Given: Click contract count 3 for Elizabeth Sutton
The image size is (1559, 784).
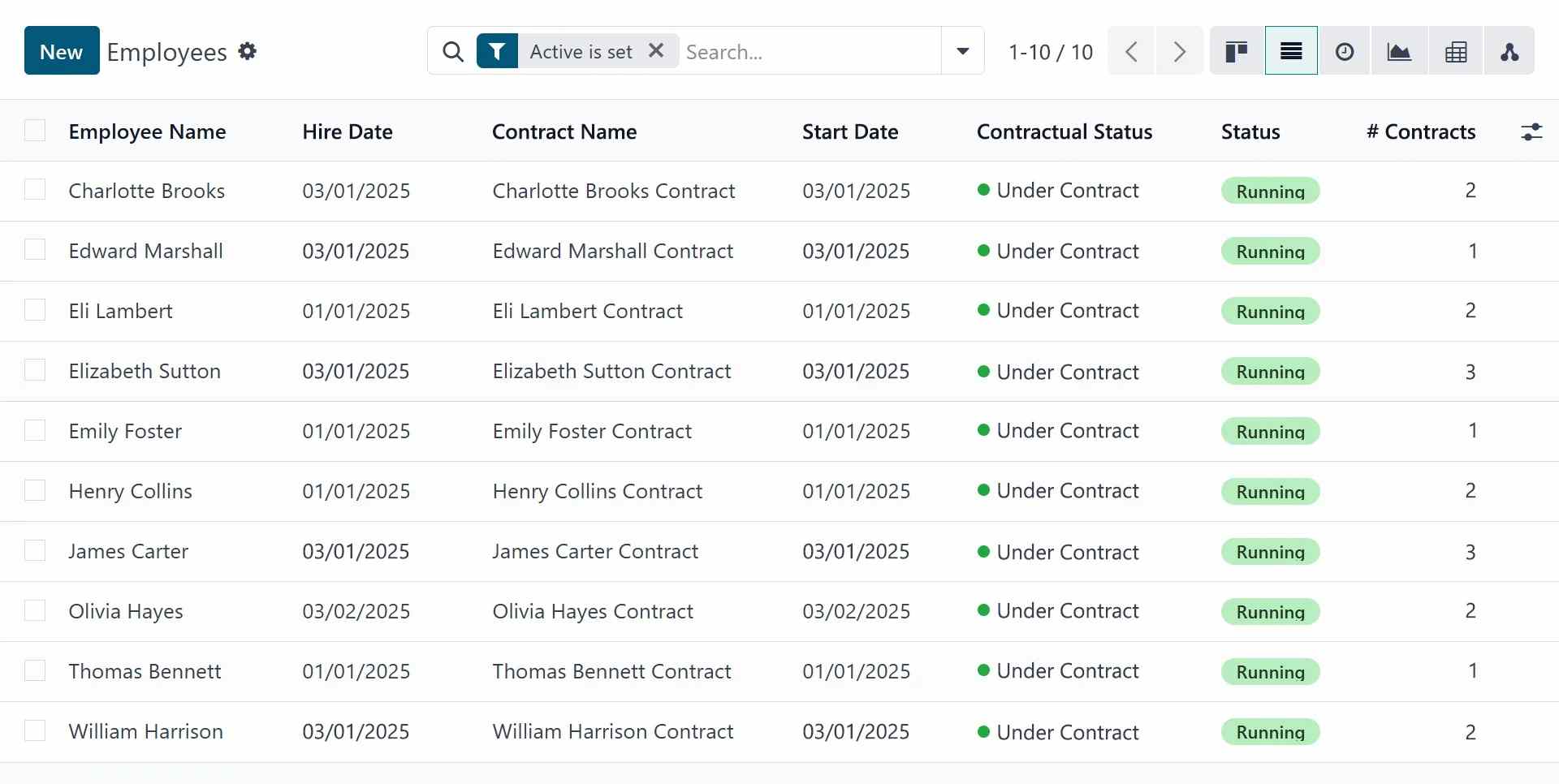Looking at the screenshot, I should point(1470,372).
